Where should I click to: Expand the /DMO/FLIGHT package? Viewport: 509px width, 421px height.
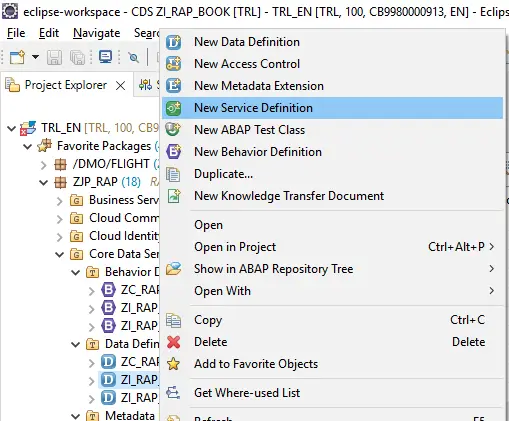click(43, 164)
